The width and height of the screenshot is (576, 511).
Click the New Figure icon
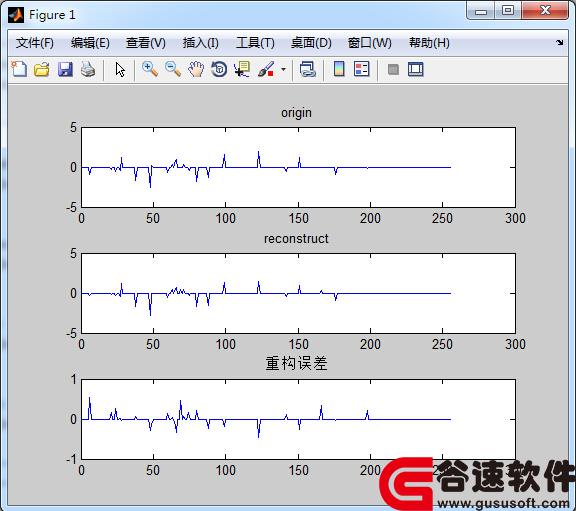pyautogui.click(x=19, y=69)
